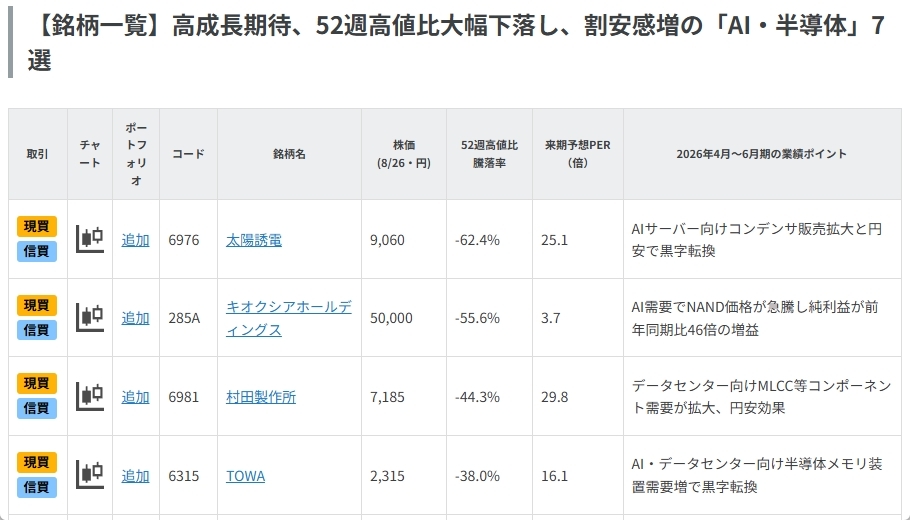Click stock price 50,000

391,318
